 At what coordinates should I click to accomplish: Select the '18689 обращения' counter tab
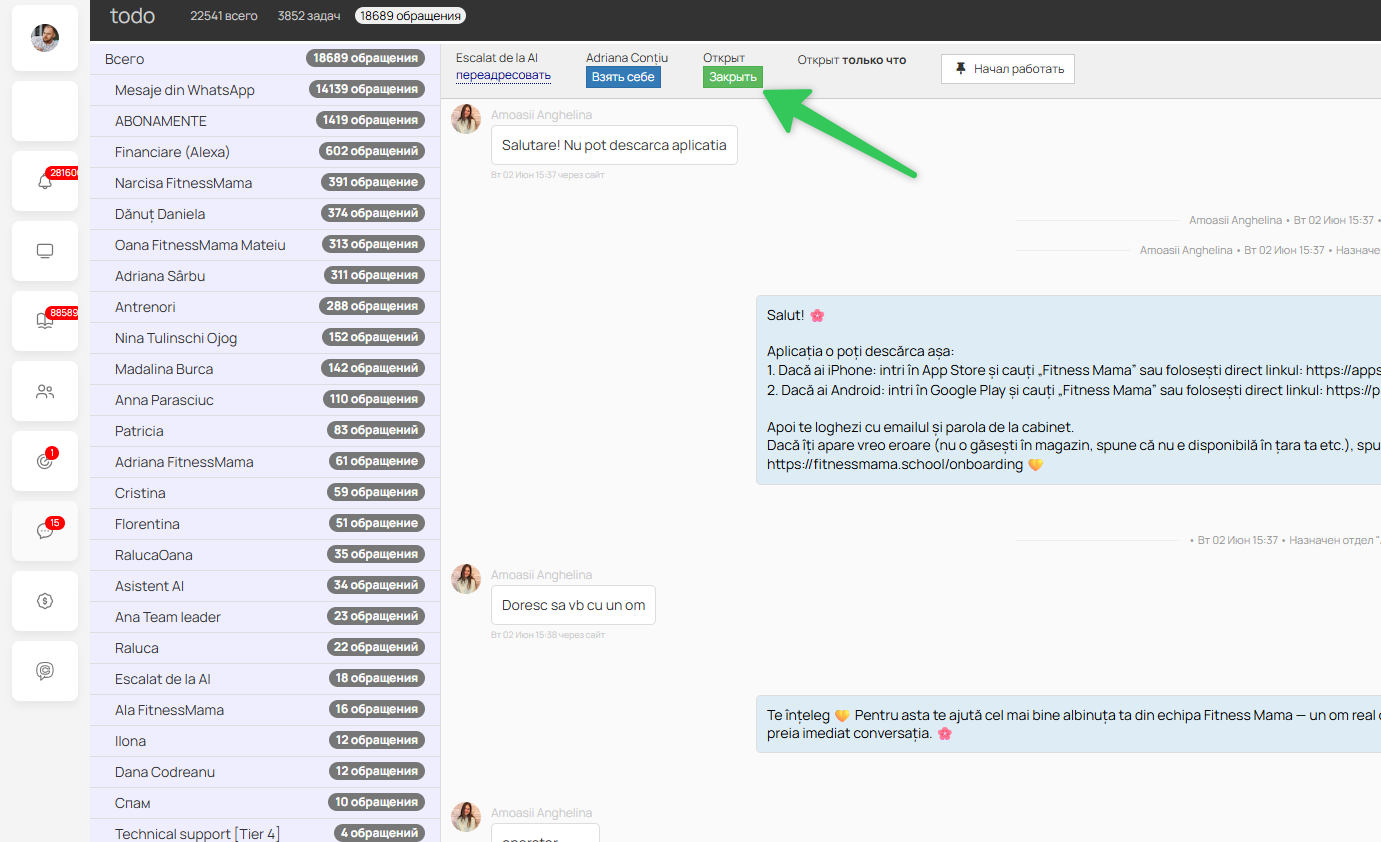pyautogui.click(x=411, y=16)
